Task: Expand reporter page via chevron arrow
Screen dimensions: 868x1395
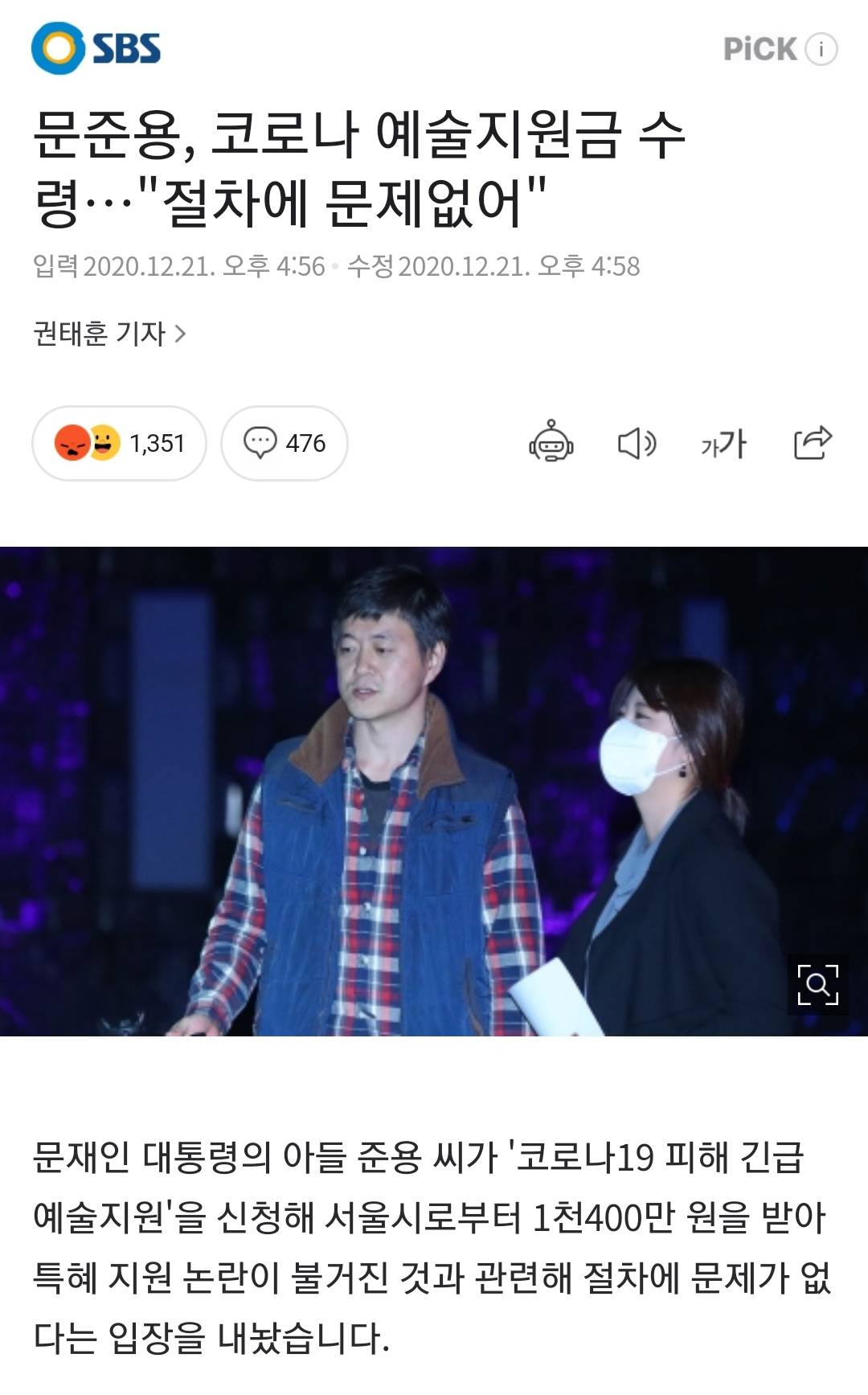Action: [x=180, y=333]
